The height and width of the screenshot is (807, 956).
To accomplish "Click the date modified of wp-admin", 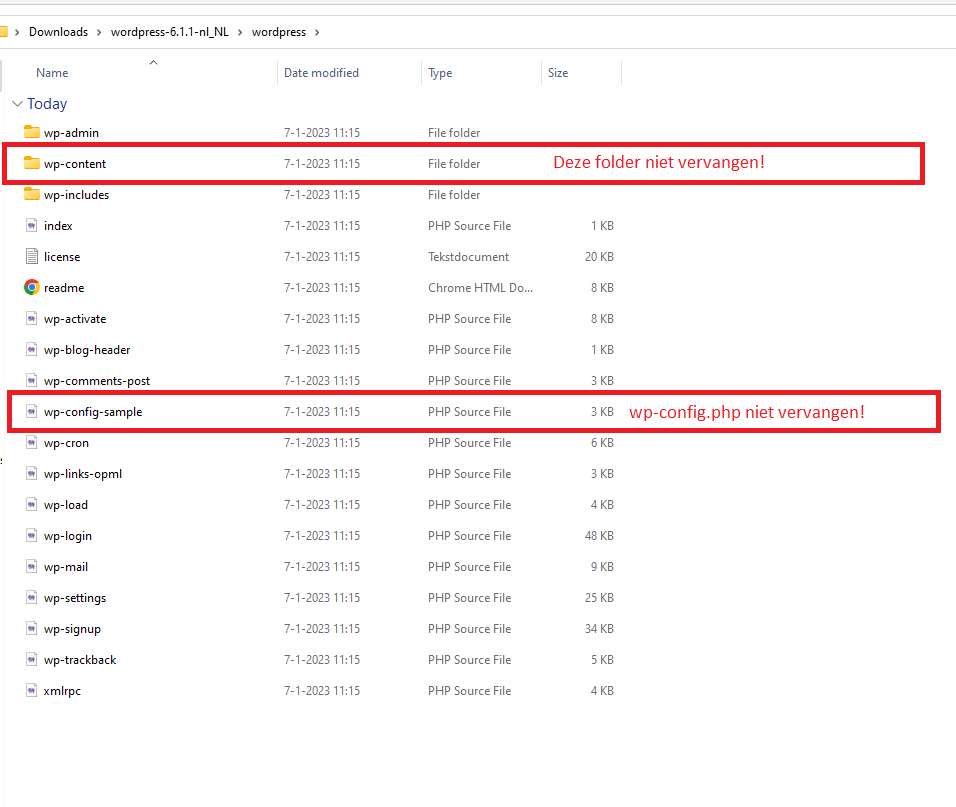I will coord(322,132).
